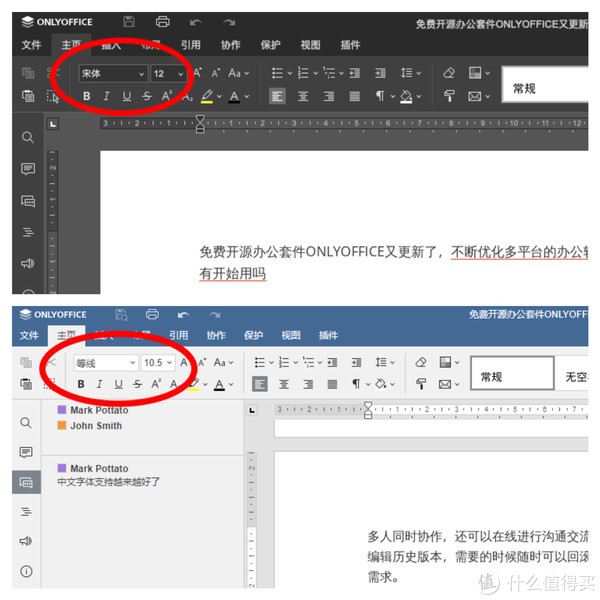The image size is (600, 600).
Task: Open Navigation headings in dark-theme left sidebar
Action: coord(28,232)
